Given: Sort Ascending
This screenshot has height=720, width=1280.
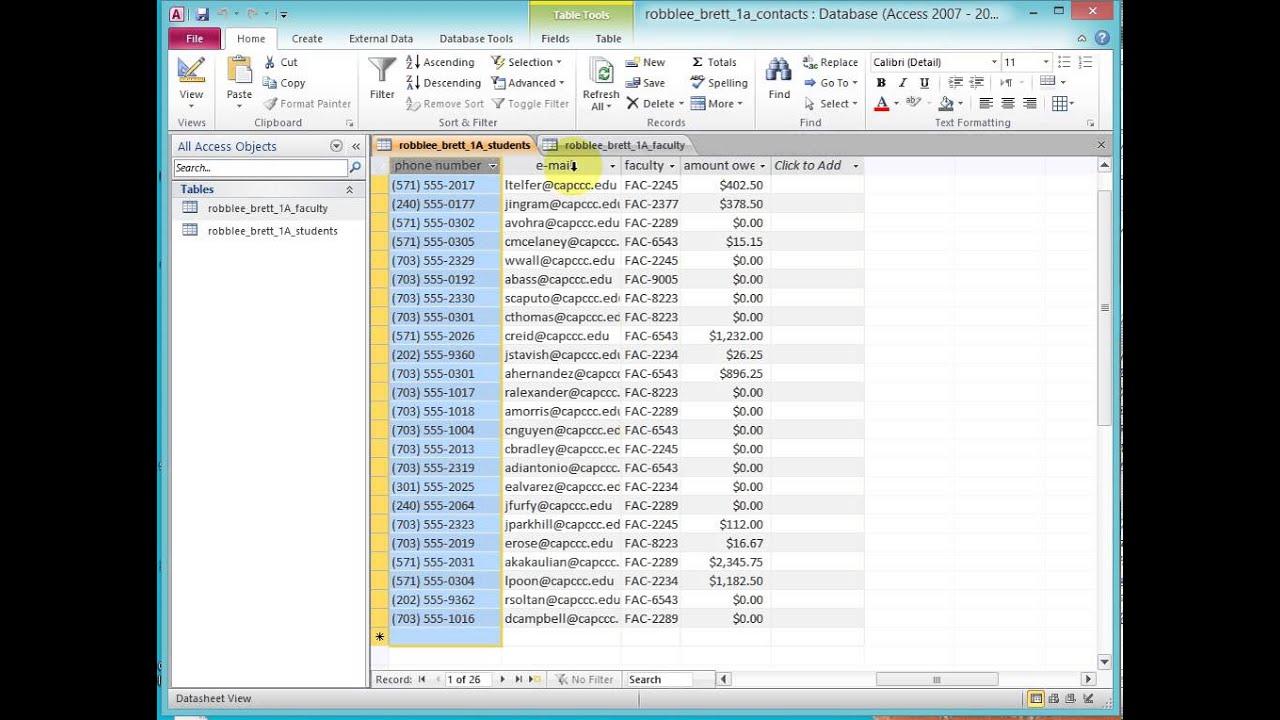Looking at the screenshot, I should pos(439,62).
